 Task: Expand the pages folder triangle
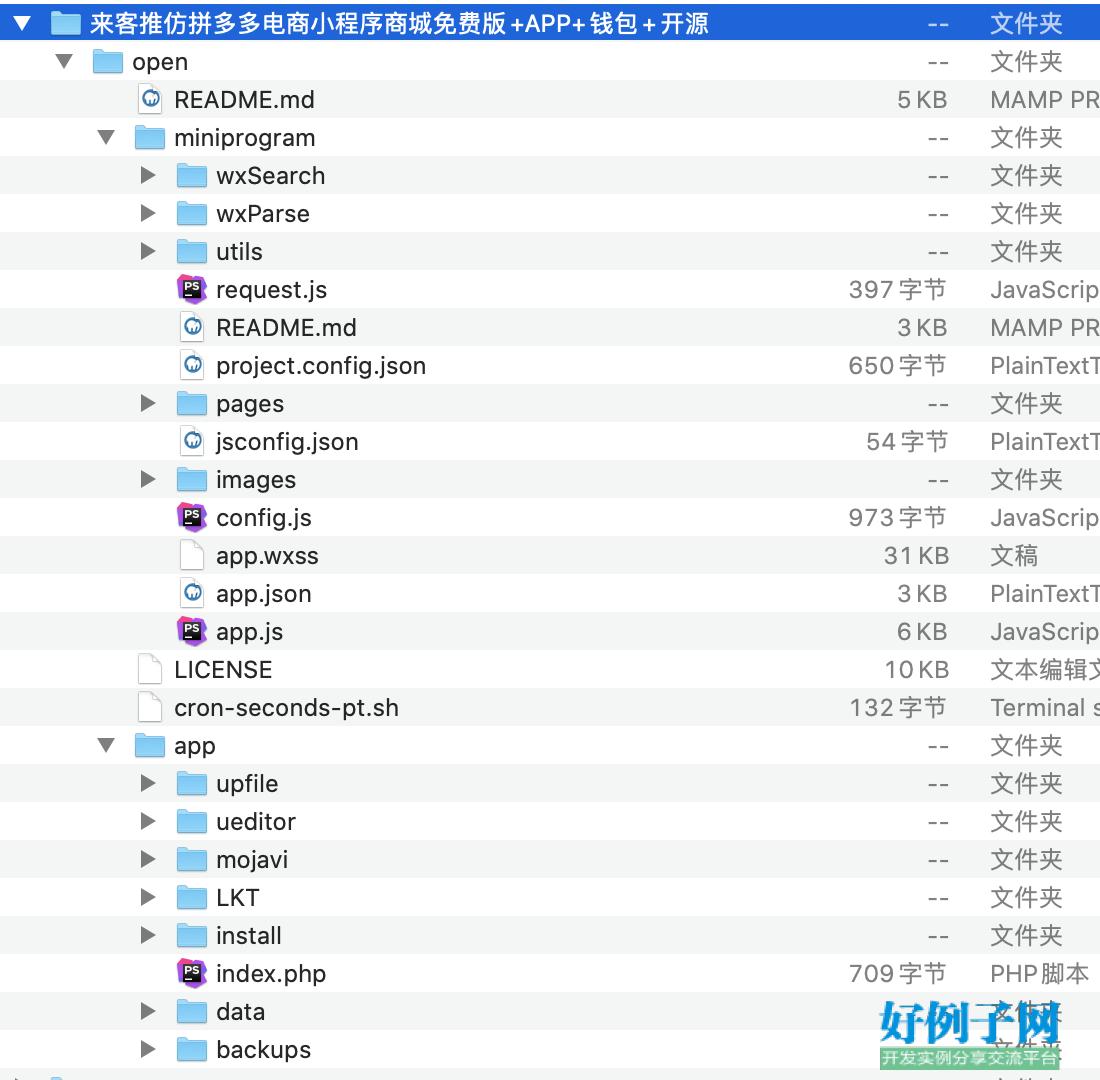[147, 404]
